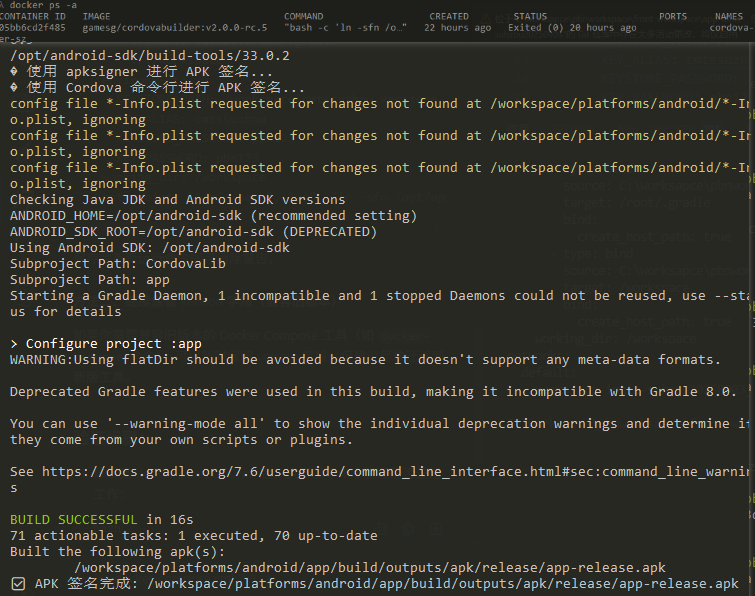Click the STATUS column header
This screenshot has width=755, height=596.
point(530,17)
